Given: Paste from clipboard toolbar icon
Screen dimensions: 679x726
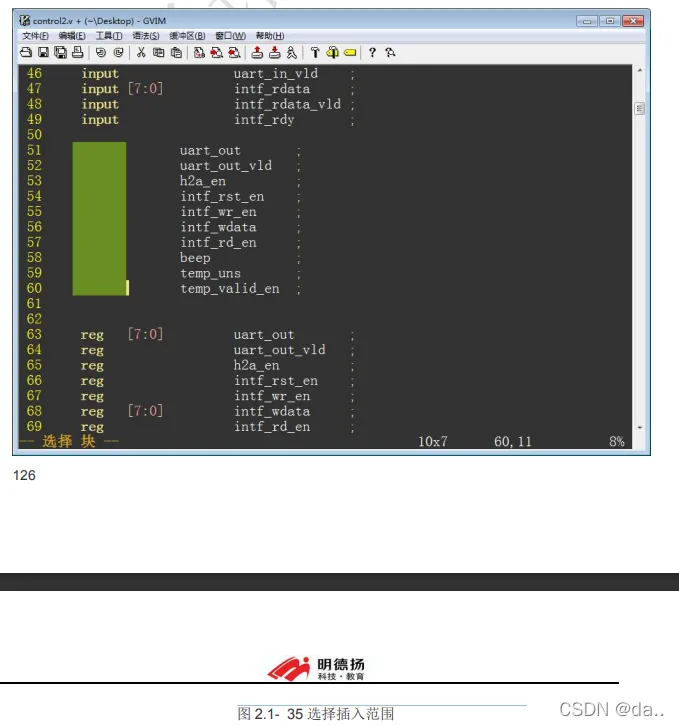Looking at the screenshot, I should pyautogui.click(x=176, y=52).
